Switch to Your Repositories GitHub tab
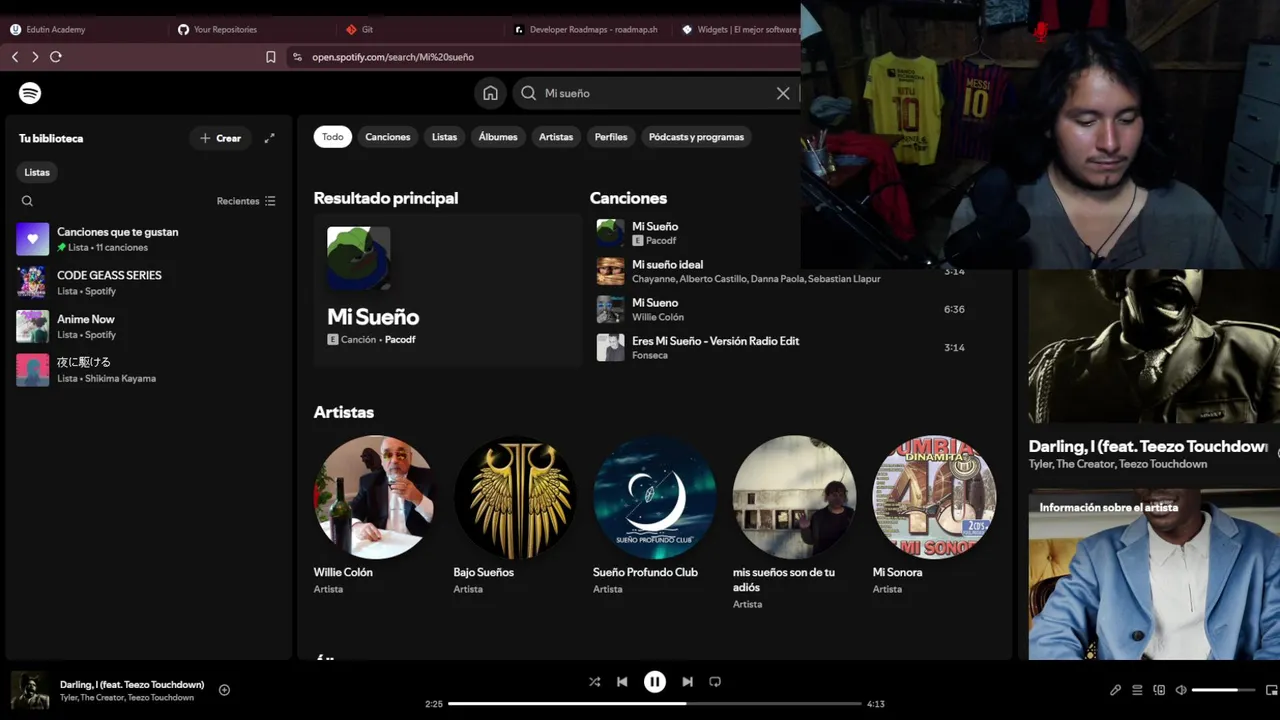Viewport: 1280px width, 720px height. (x=252, y=29)
